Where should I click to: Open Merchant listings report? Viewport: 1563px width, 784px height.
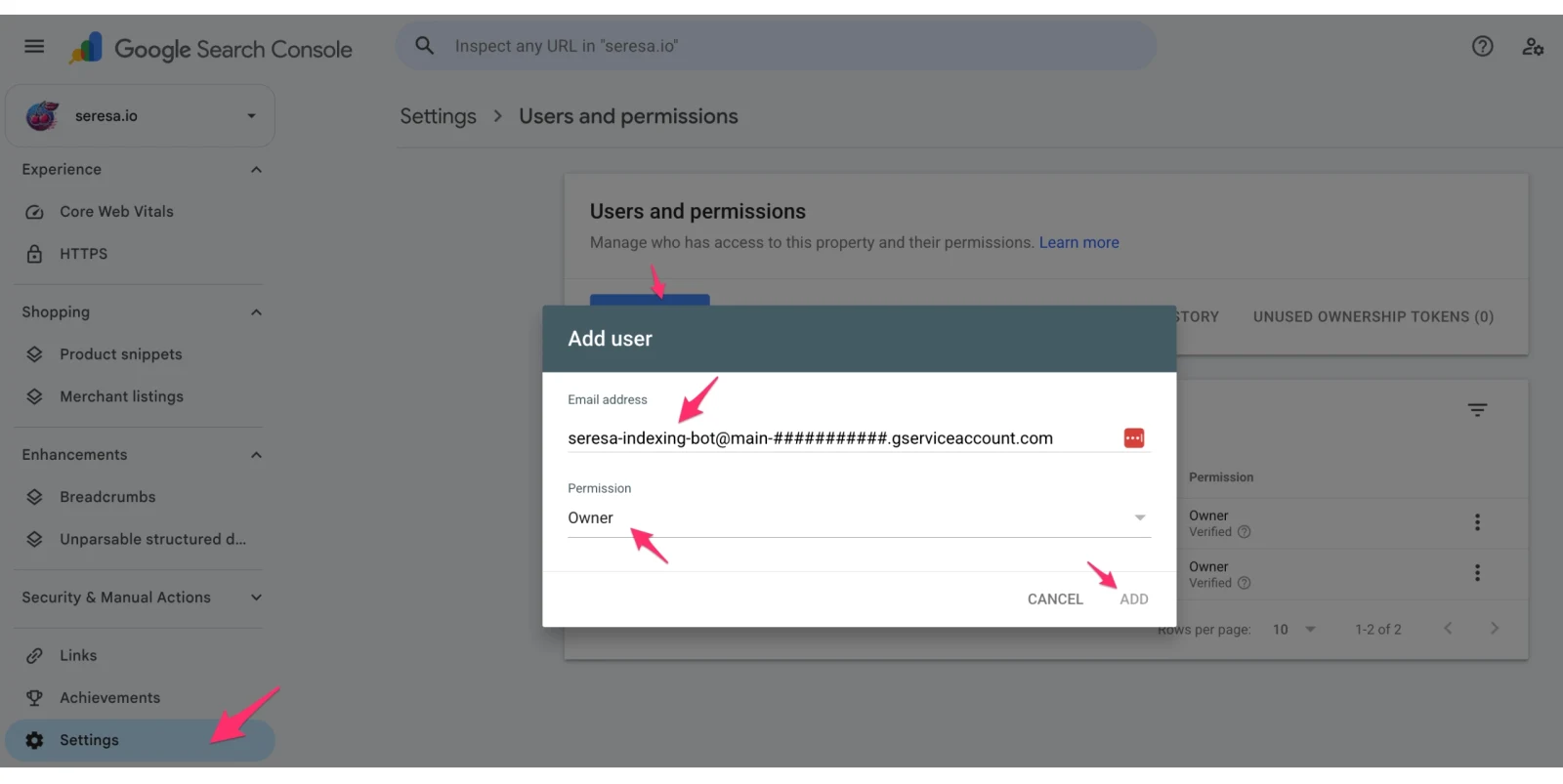point(121,396)
